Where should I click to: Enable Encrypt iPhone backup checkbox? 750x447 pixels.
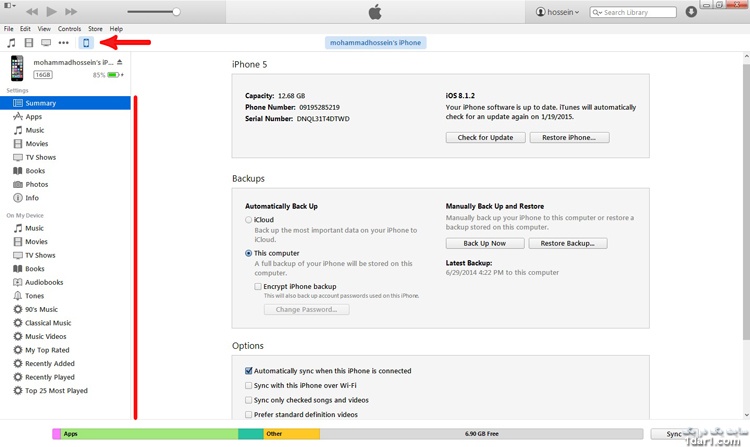[258, 286]
